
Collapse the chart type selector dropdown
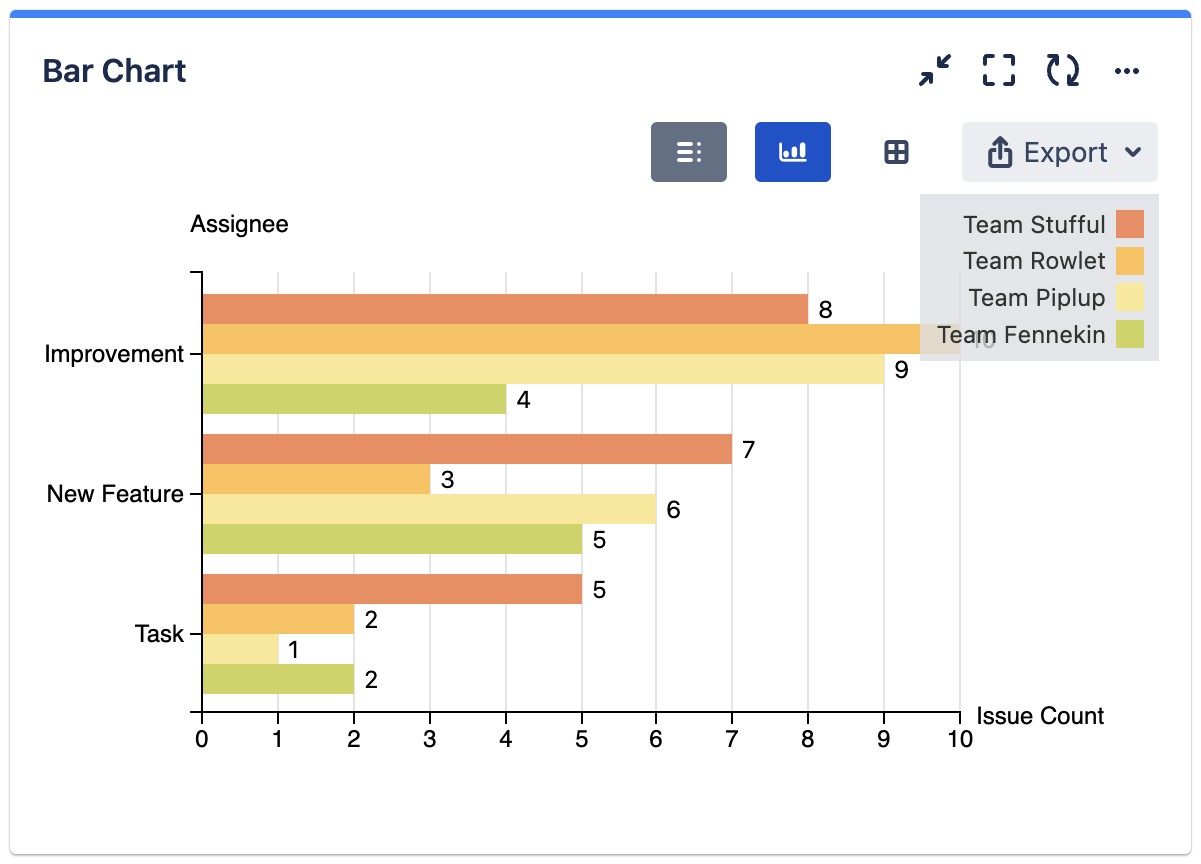pos(1134,153)
